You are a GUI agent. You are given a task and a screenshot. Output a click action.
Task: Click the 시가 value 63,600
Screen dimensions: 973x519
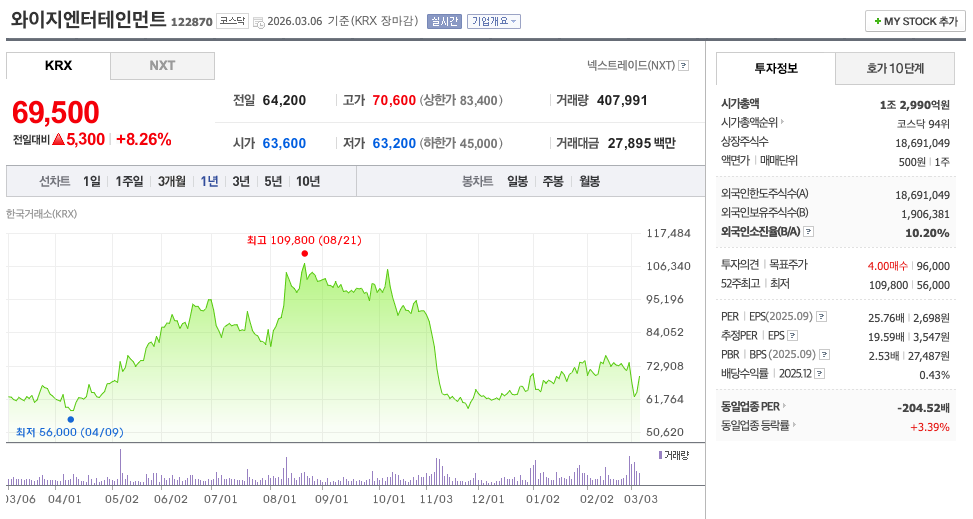point(284,143)
